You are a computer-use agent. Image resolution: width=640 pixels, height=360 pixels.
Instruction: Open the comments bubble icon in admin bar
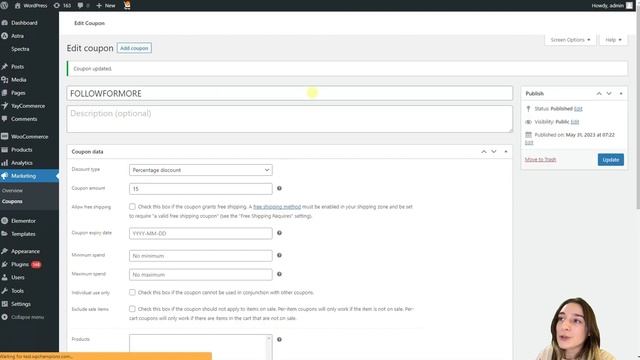pos(80,5)
